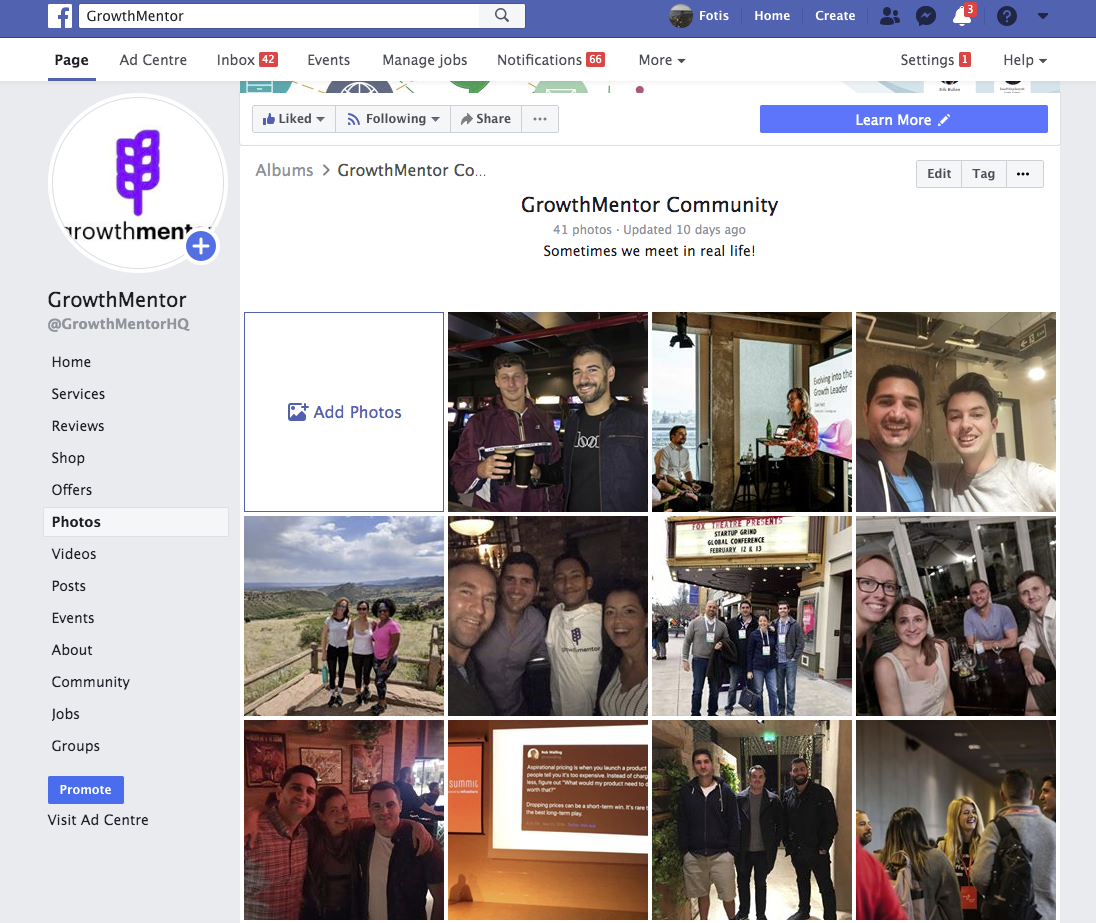
Task: Open album options ellipsis next to Tag
Action: click(1023, 173)
